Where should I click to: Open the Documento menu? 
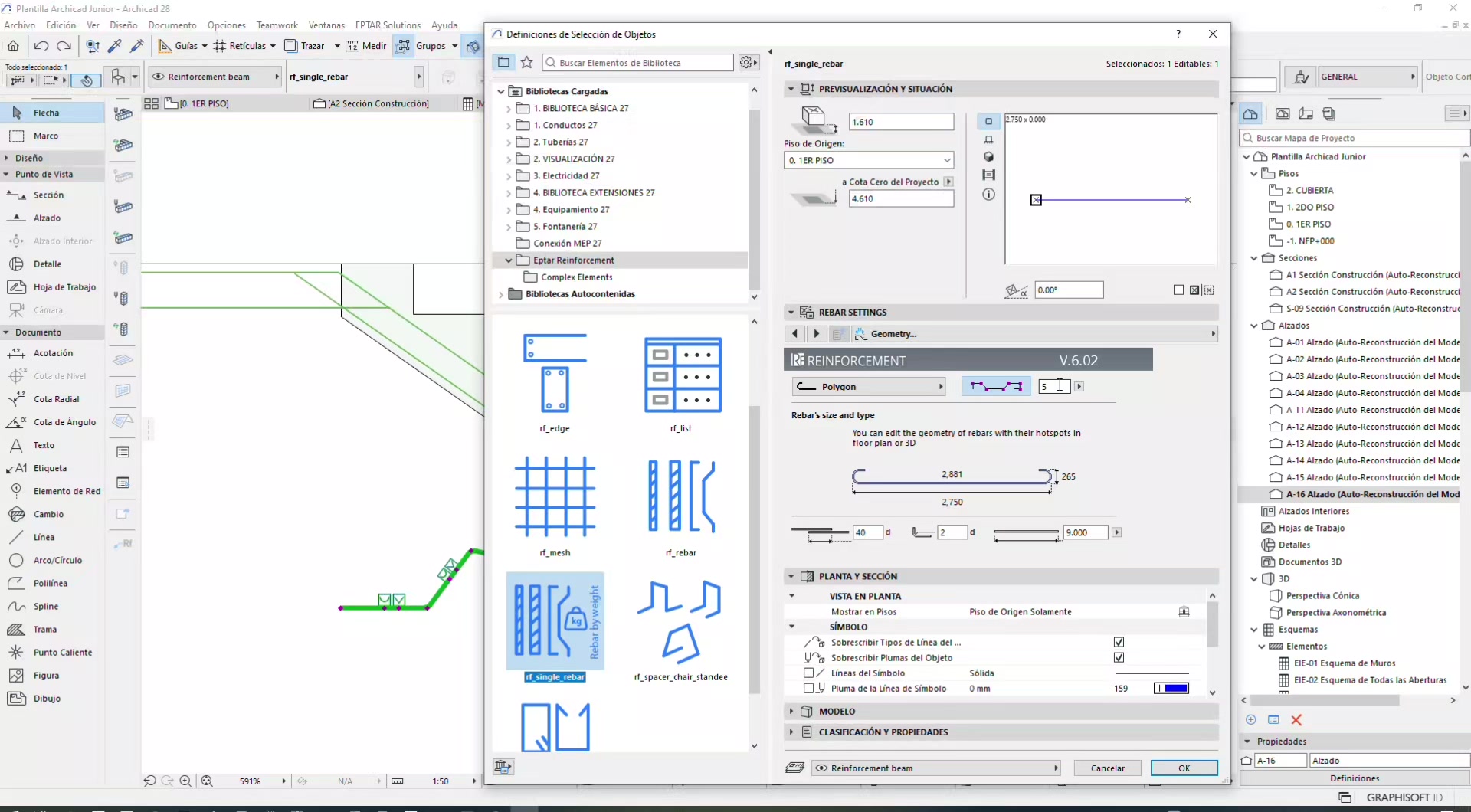[x=172, y=25]
